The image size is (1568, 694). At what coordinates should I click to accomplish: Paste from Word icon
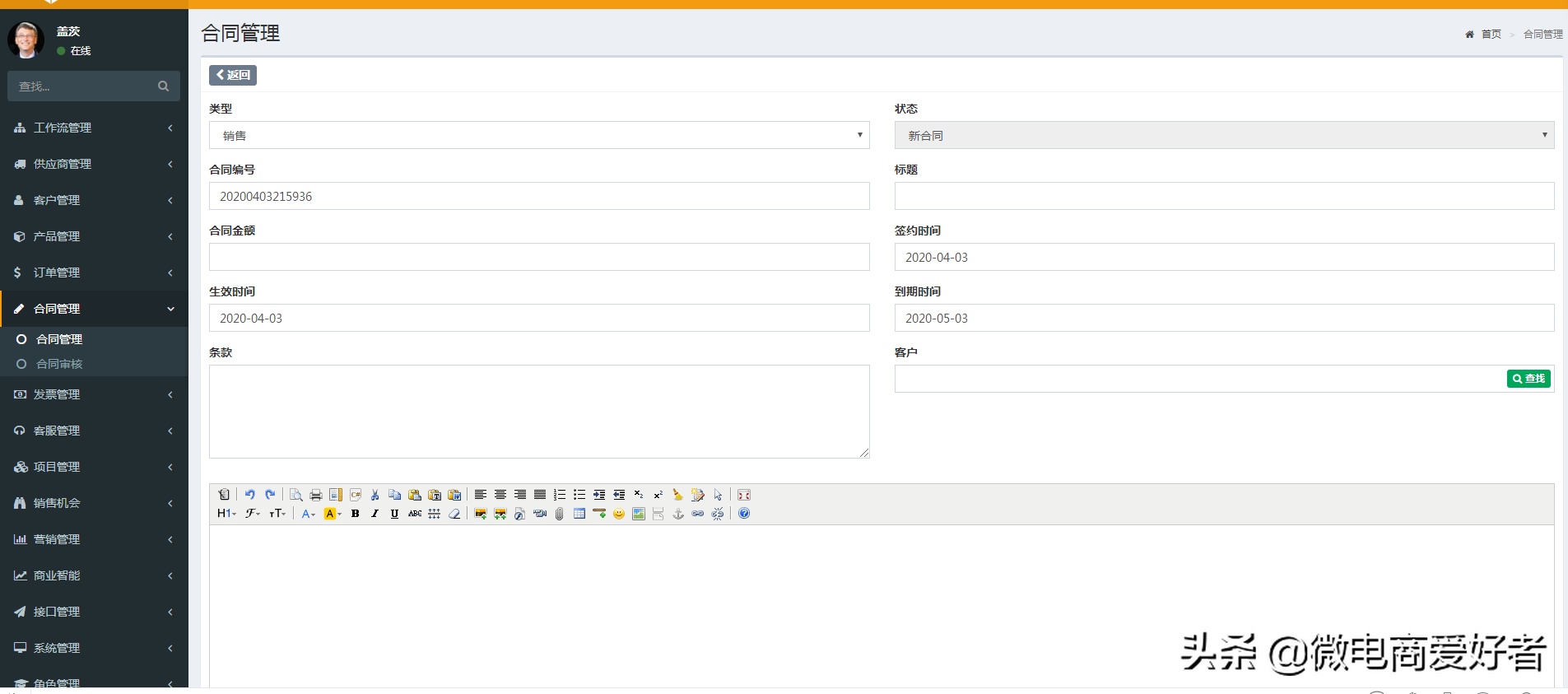tap(454, 495)
